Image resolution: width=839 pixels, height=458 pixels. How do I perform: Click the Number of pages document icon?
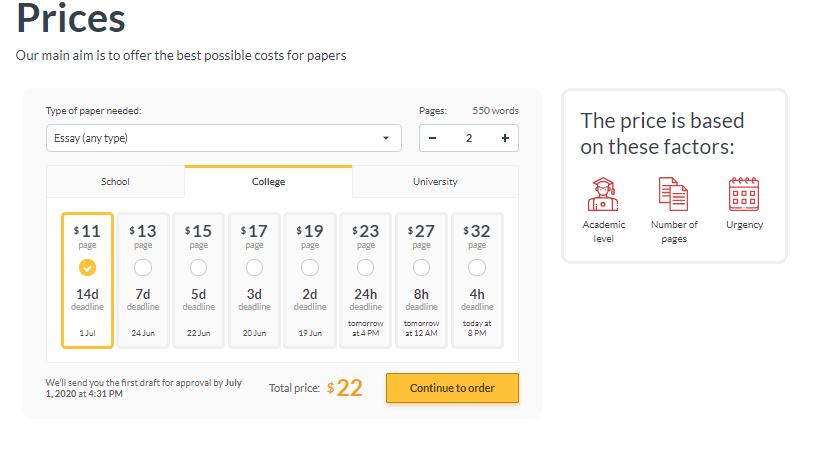point(673,194)
